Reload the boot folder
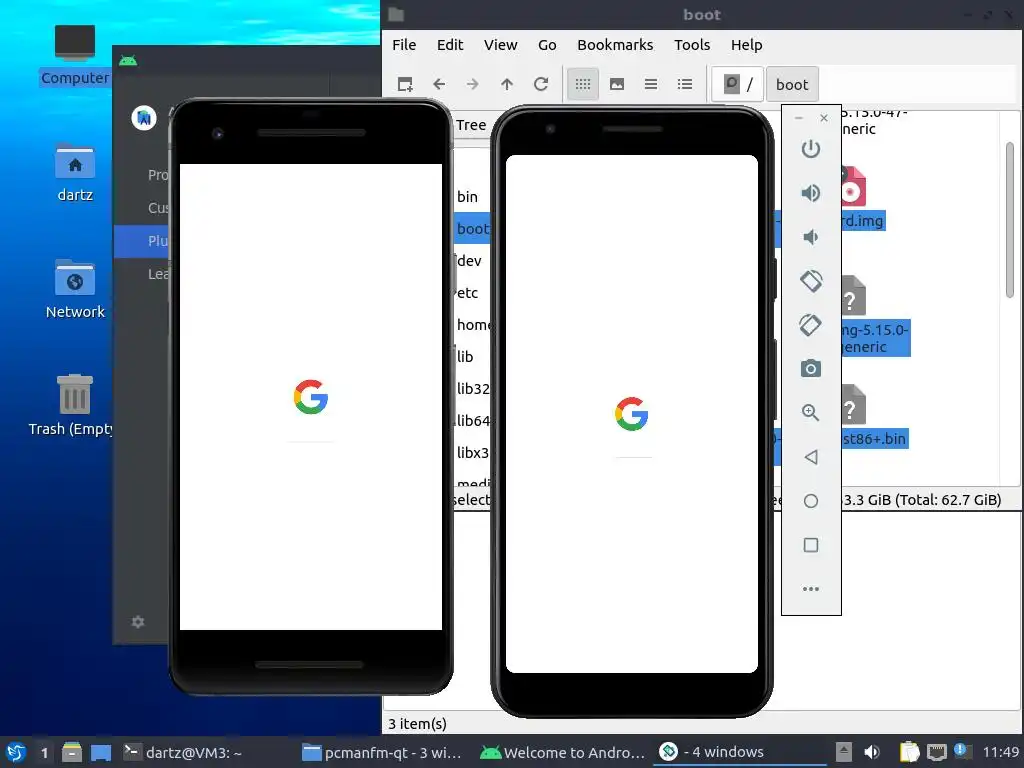Viewport: 1024px width, 768px height. [x=541, y=84]
